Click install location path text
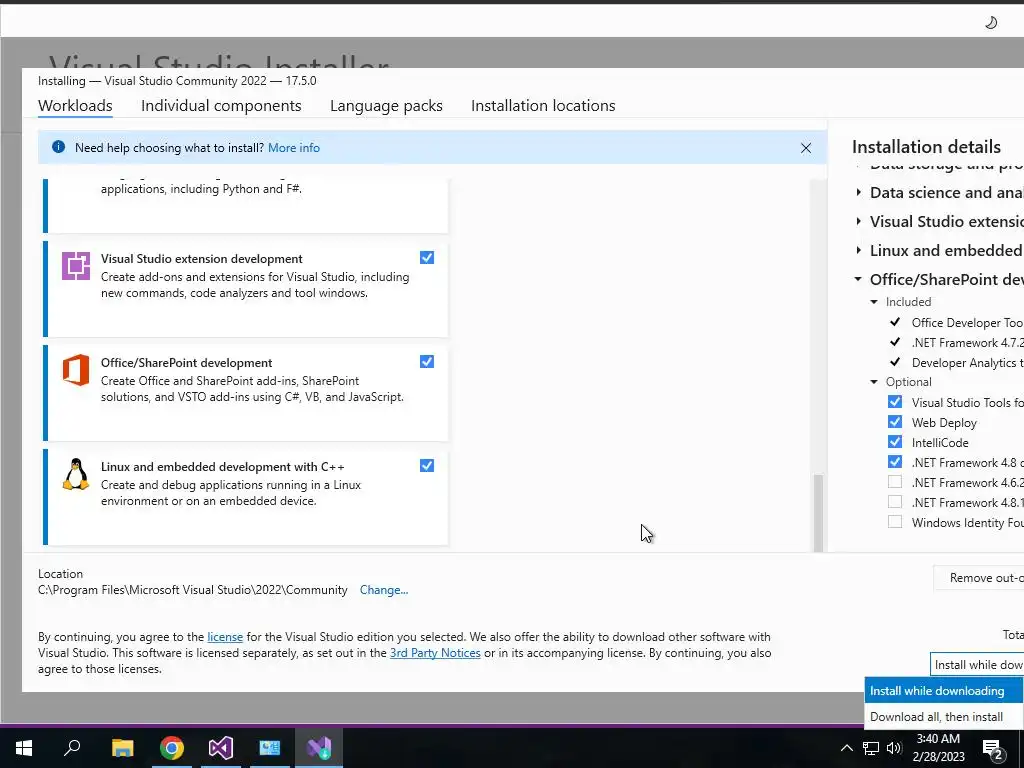Image resolution: width=1024 pixels, height=768 pixels. pyautogui.click(x=193, y=590)
